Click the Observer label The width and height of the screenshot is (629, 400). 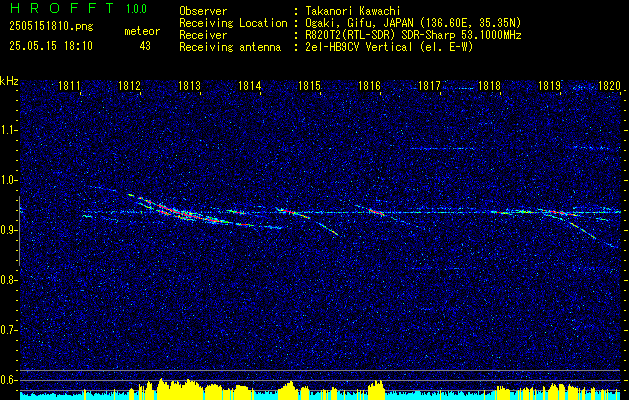pyautogui.click(x=203, y=11)
